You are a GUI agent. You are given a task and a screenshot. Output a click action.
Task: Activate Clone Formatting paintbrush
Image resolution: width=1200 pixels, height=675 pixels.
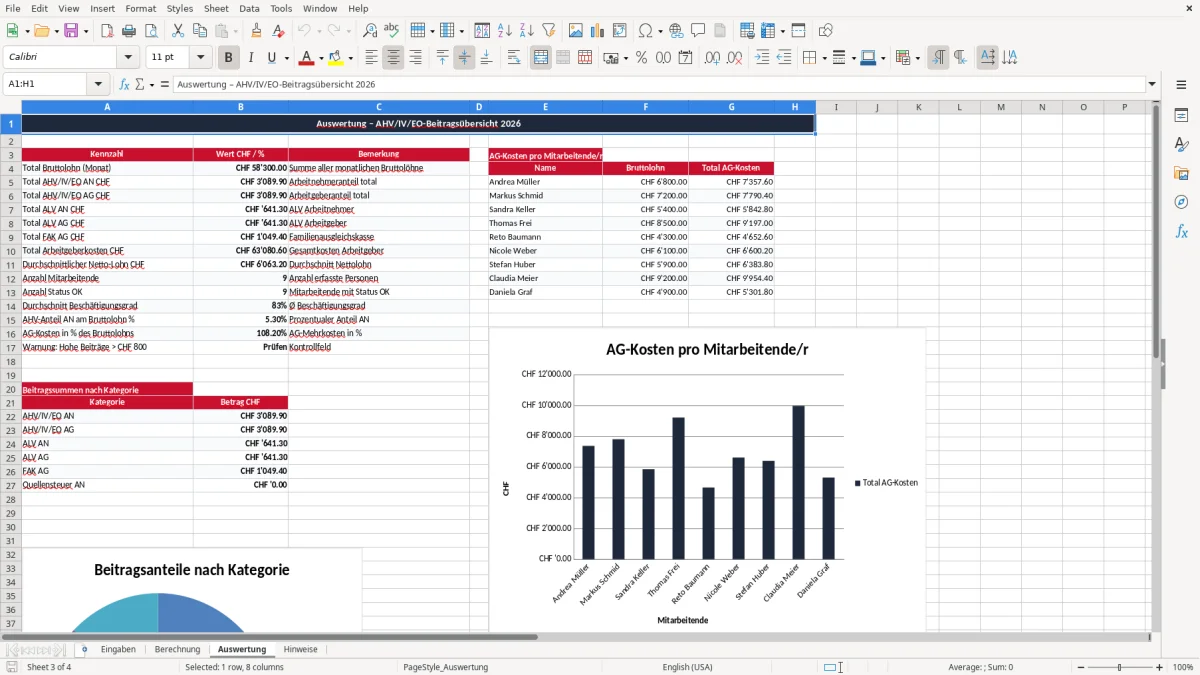[256, 31]
